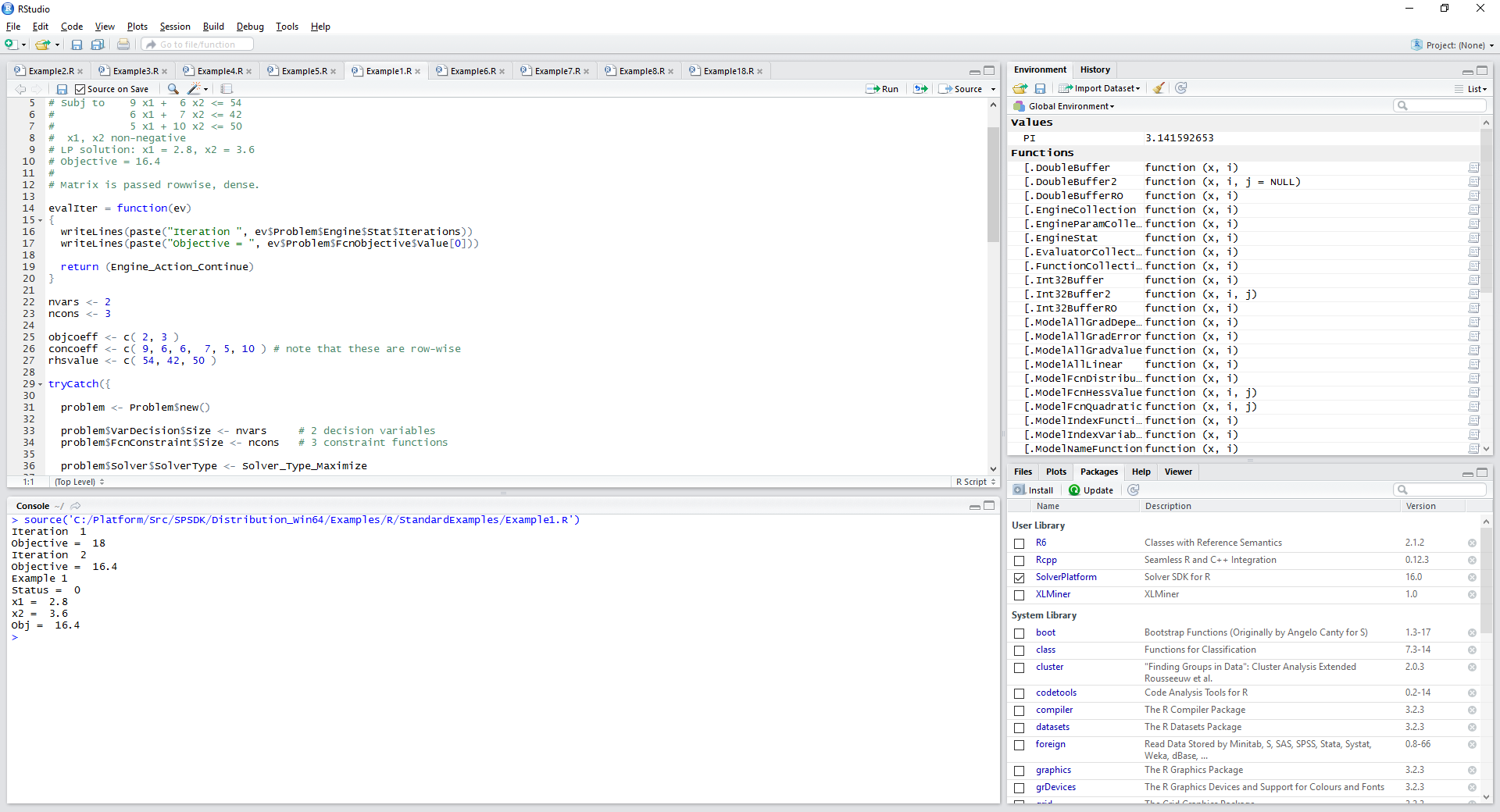
Task: Click the Install packages button
Action: (1034, 490)
